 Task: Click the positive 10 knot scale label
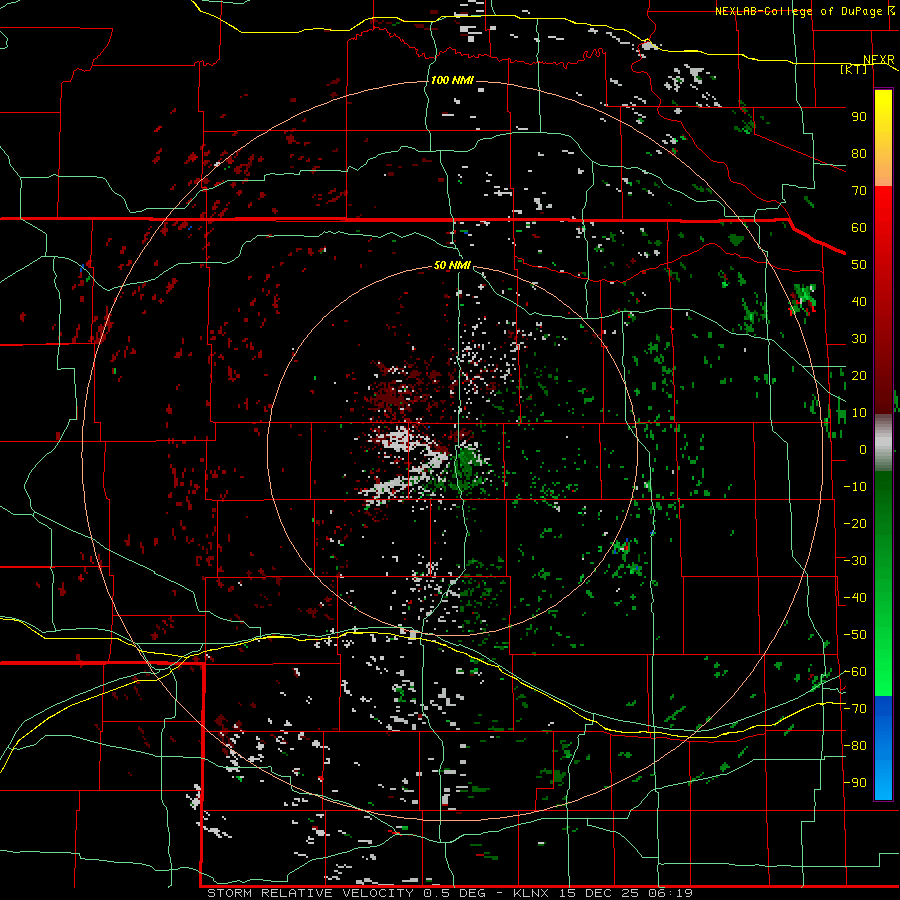click(859, 413)
